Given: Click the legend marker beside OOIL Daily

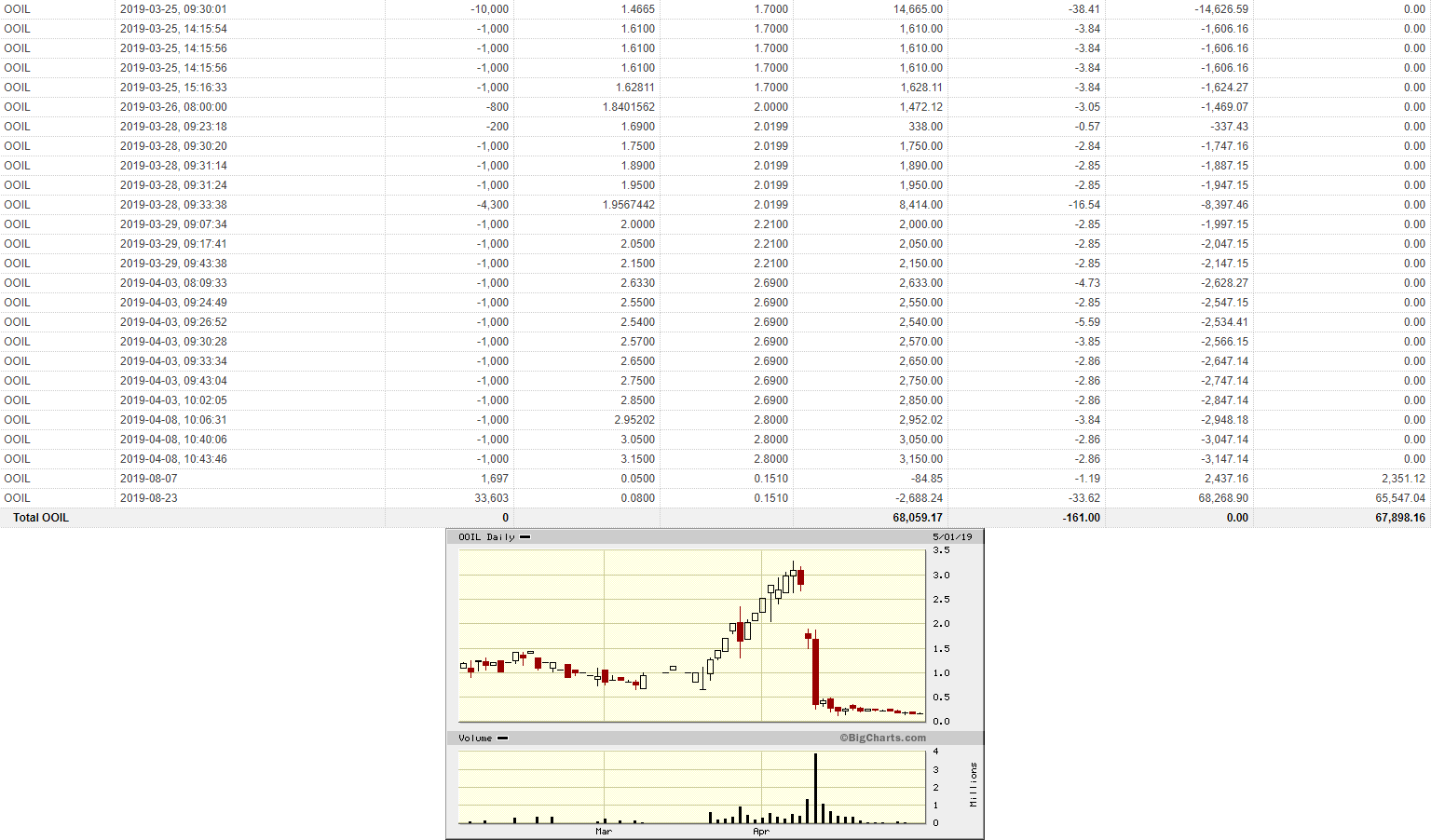Looking at the screenshot, I should [525, 537].
